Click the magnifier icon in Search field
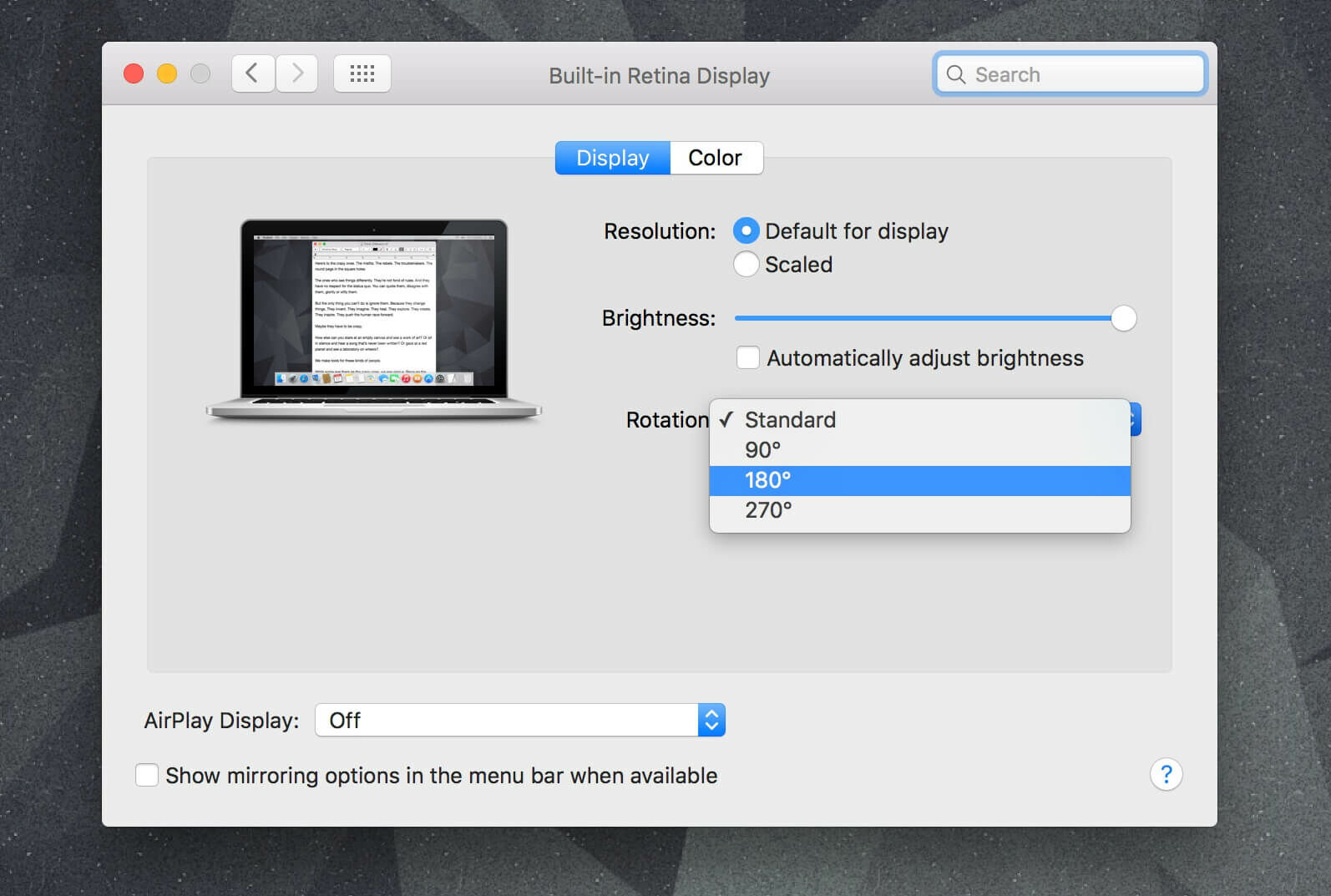Image resolution: width=1331 pixels, height=896 pixels. pyautogui.click(x=956, y=75)
